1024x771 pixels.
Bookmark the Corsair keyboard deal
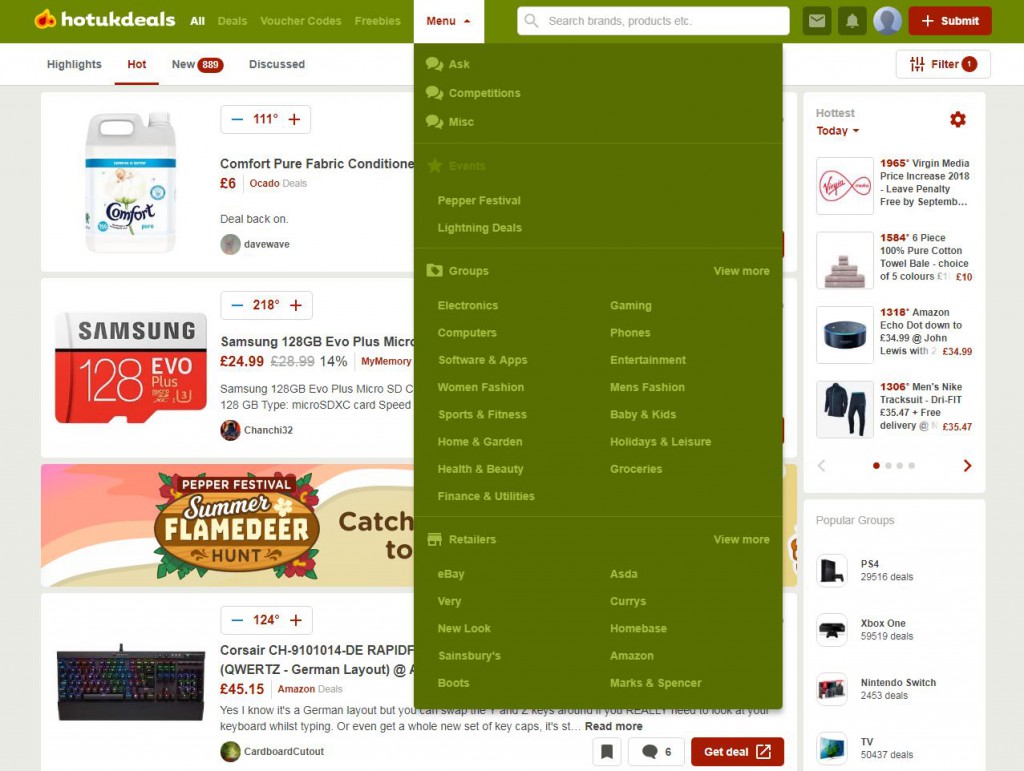(x=607, y=751)
